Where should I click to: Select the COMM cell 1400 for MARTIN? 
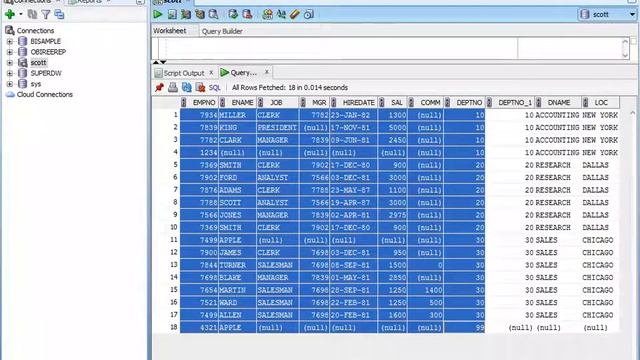(x=425, y=290)
